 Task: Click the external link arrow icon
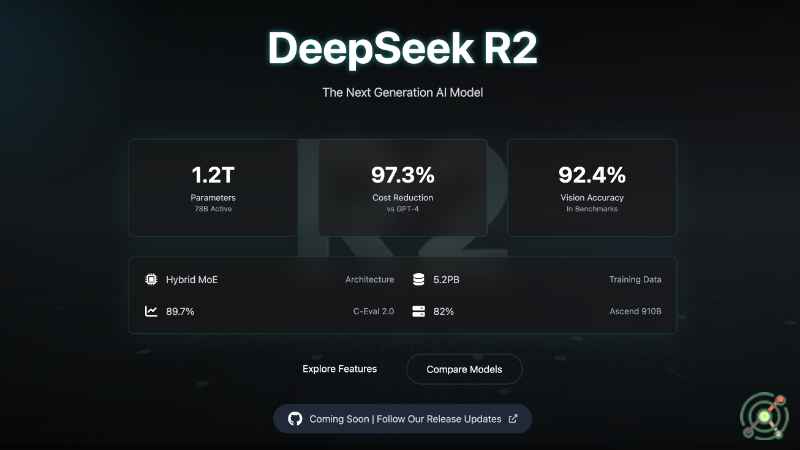point(513,419)
